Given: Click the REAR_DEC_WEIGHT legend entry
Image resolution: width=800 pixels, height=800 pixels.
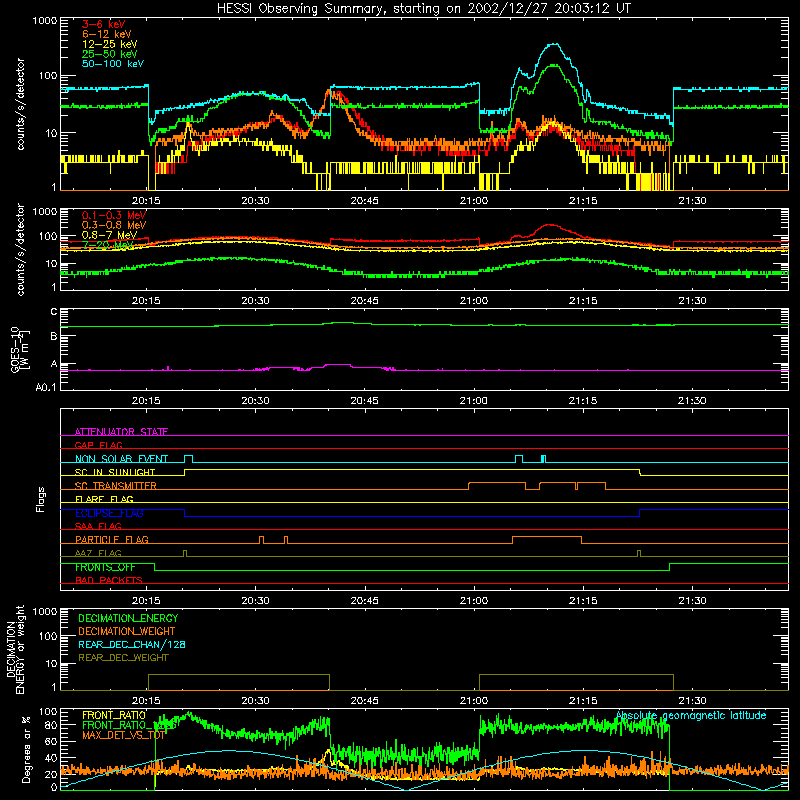Looking at the screenshot, I should [123, 658].
